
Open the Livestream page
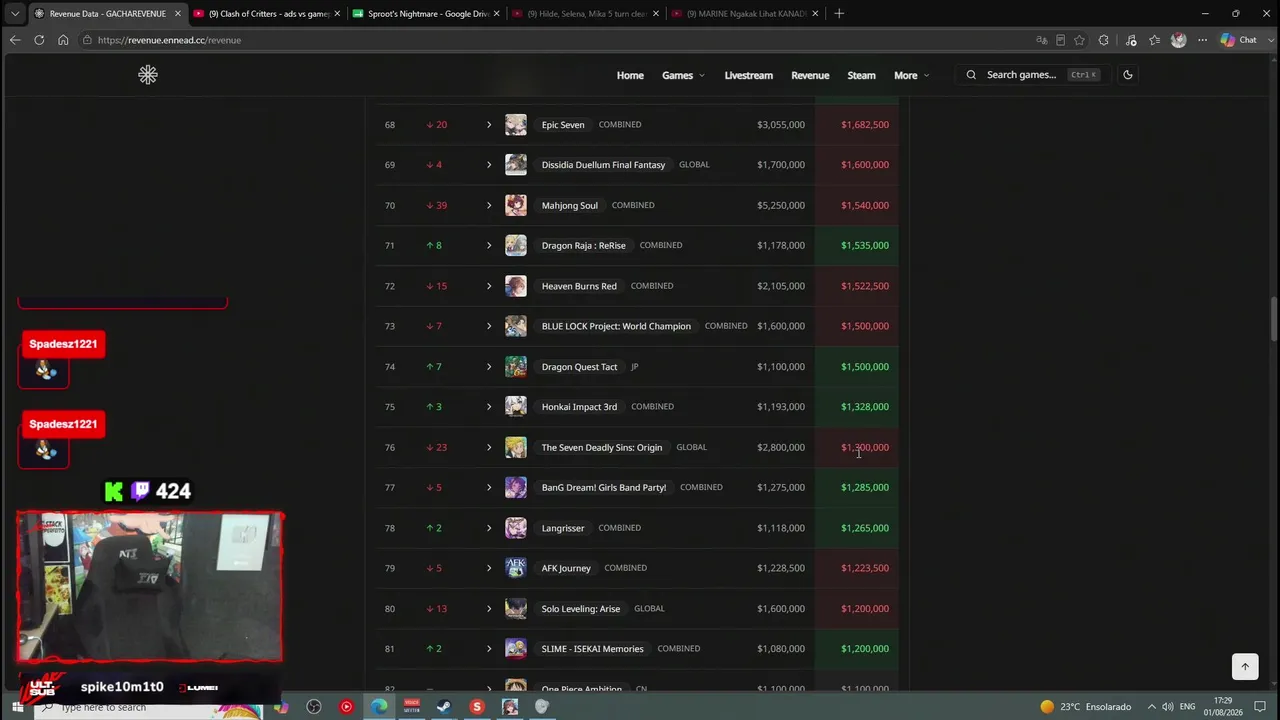(x=748, y=75)
